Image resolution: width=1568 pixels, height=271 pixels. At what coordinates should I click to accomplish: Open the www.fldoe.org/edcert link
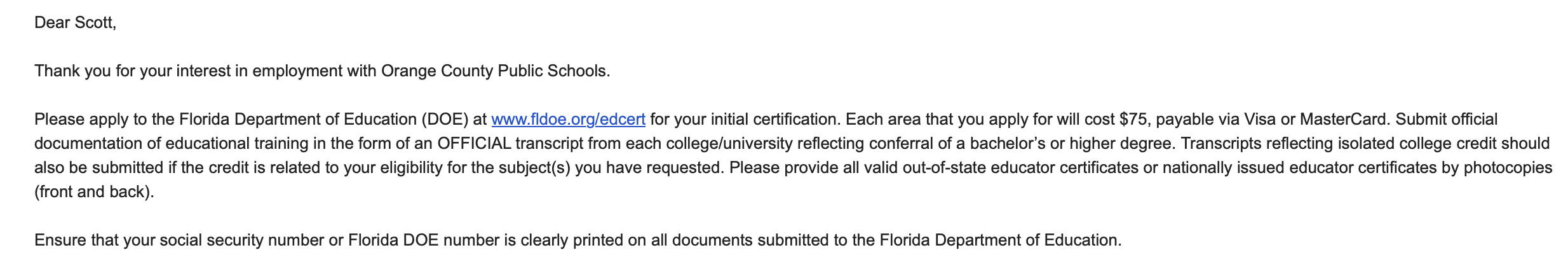(569, 120)
